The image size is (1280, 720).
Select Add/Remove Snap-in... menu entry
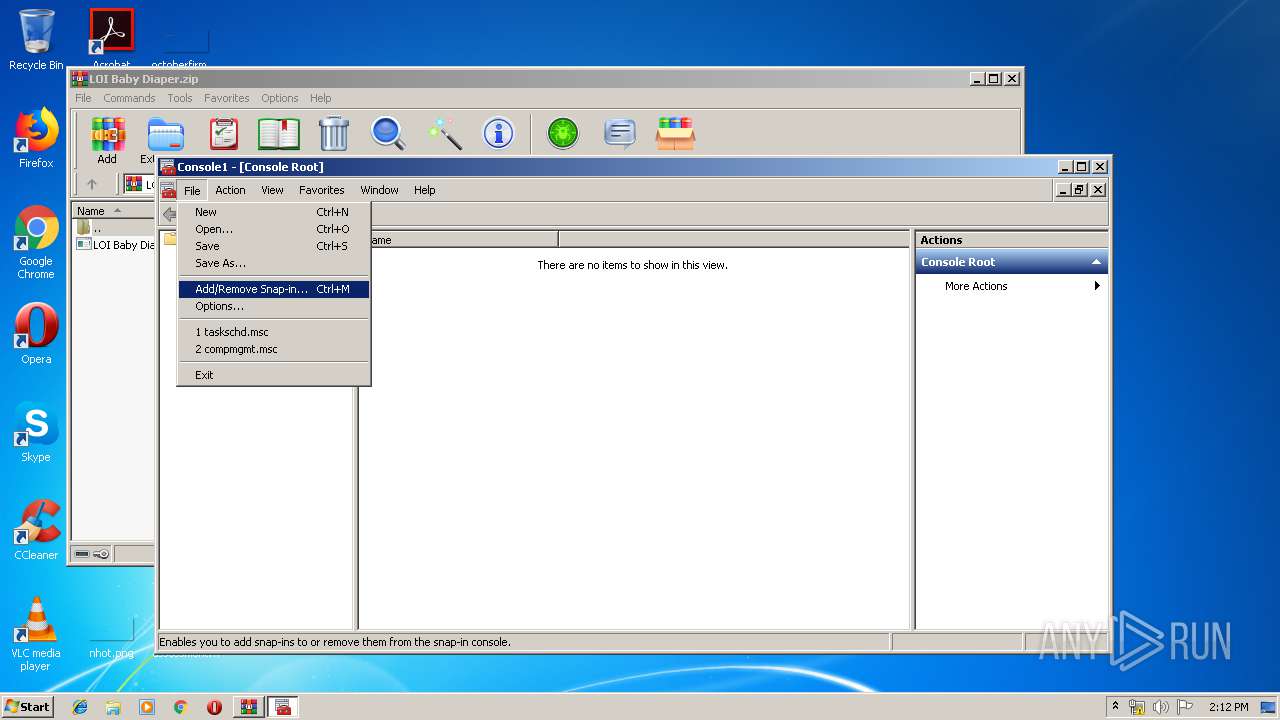(x=274, y=289)
